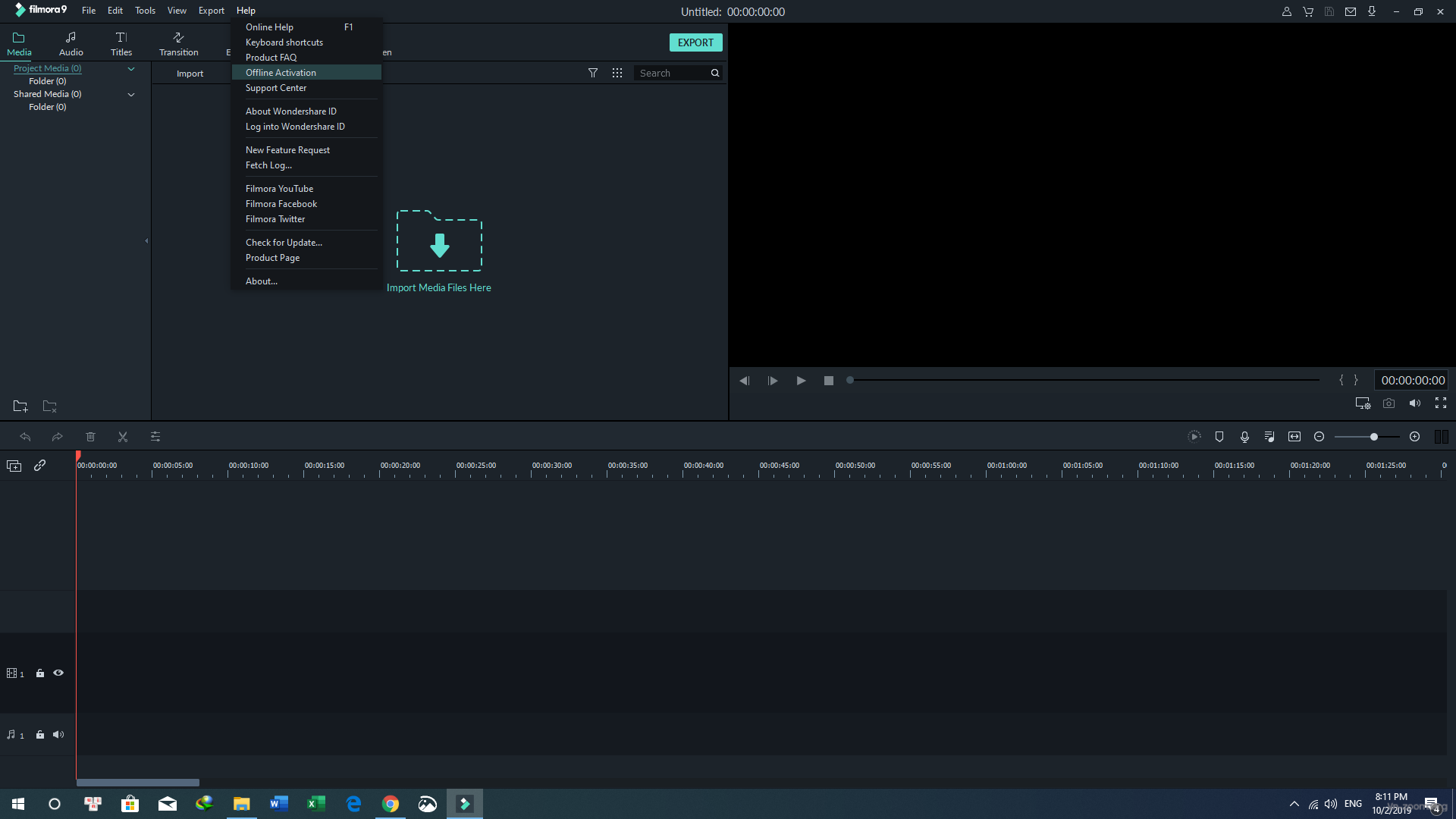Toggle auto ripple link icon

(x=40, y=466)
